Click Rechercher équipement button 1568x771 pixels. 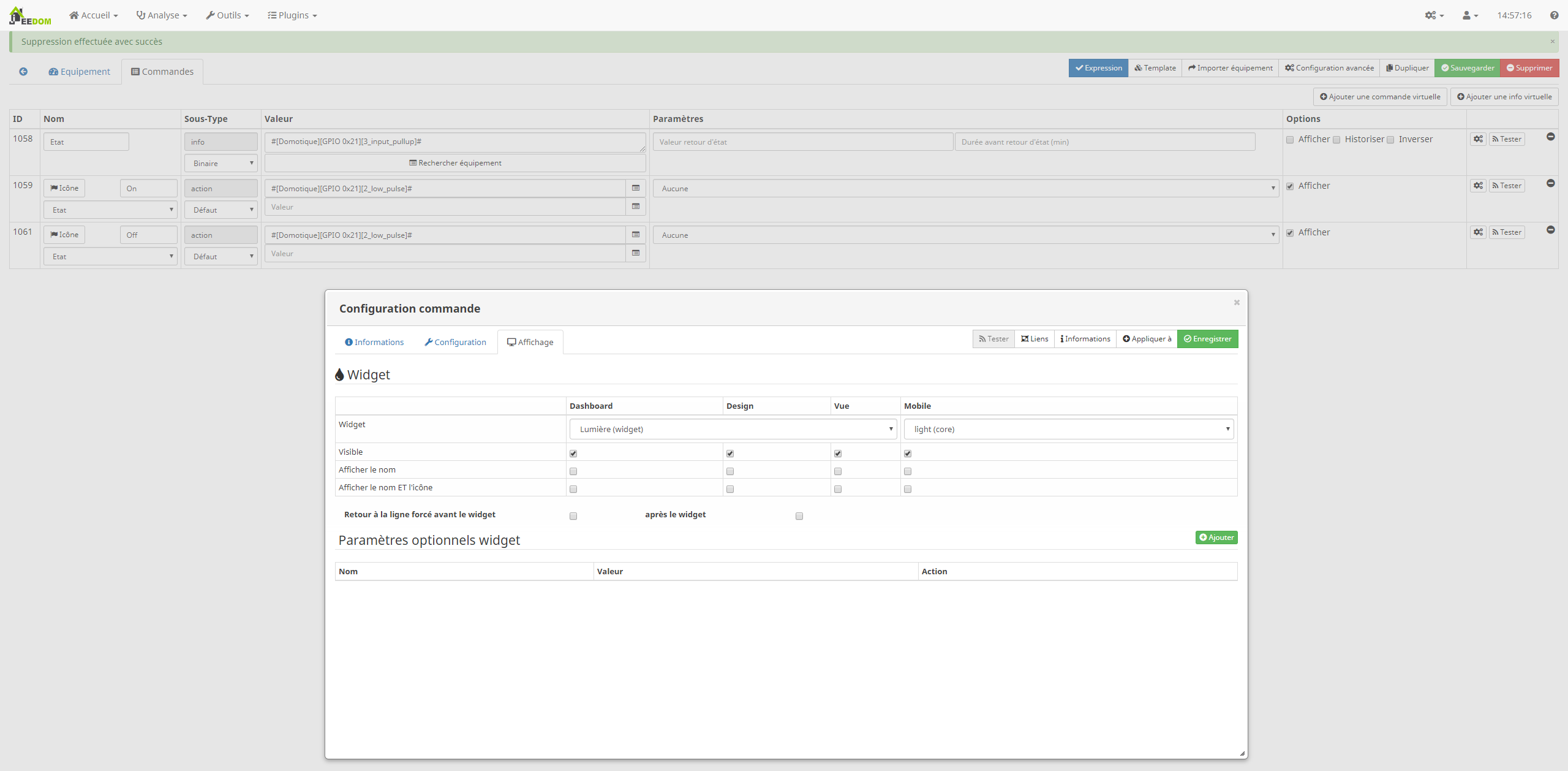point(455,163)
